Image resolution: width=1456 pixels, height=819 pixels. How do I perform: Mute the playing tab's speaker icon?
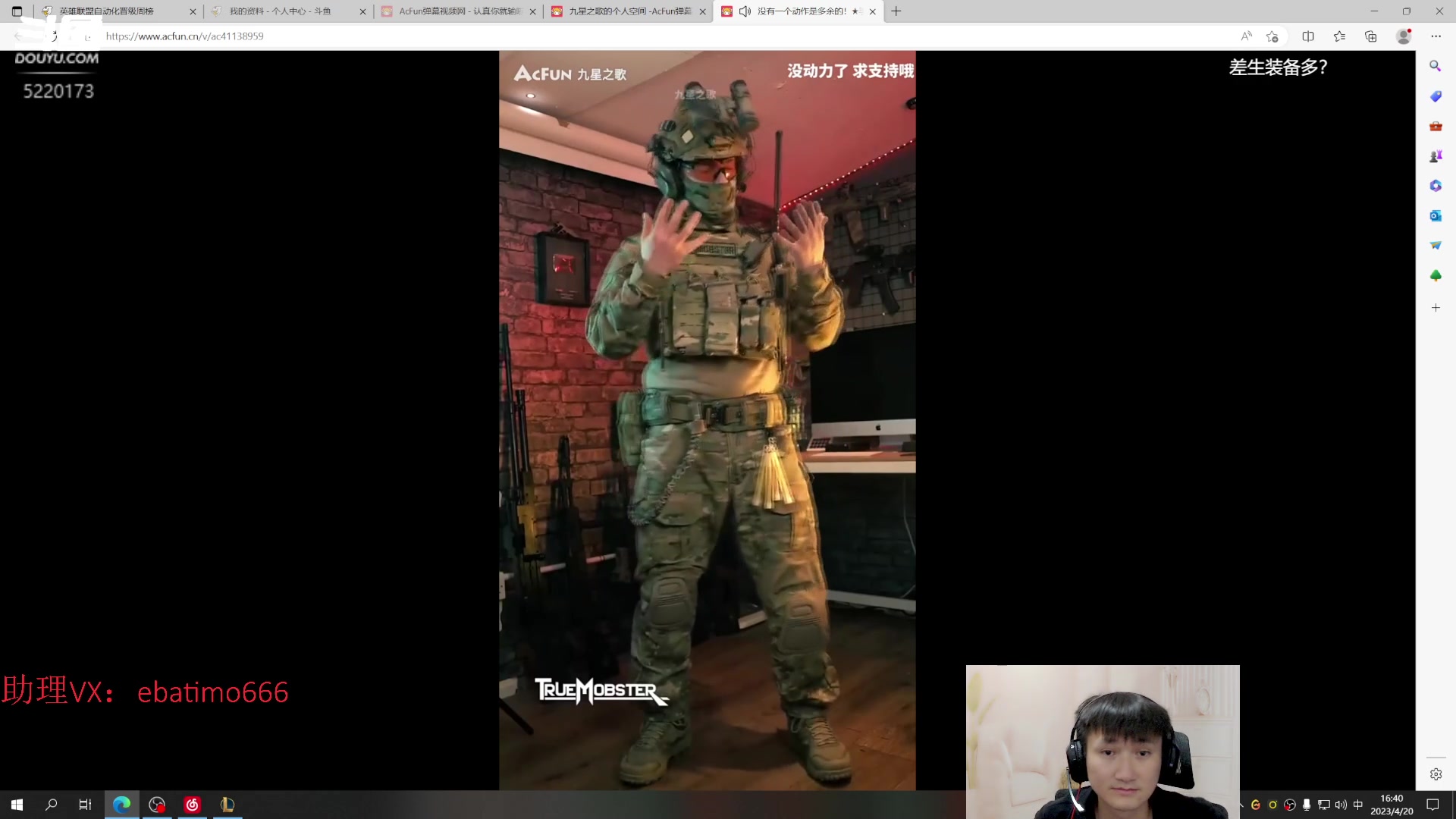[745, 11]
